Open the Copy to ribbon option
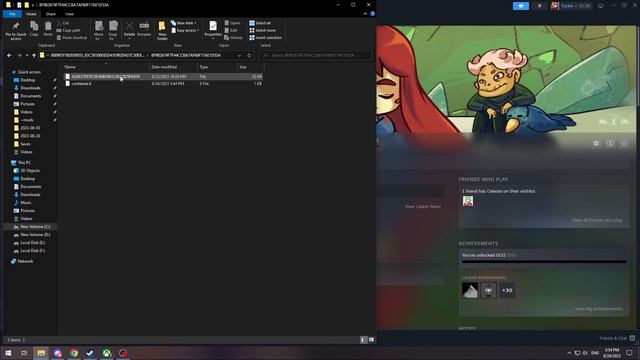Viewport: 640px width, 360px height. point(113,31)
